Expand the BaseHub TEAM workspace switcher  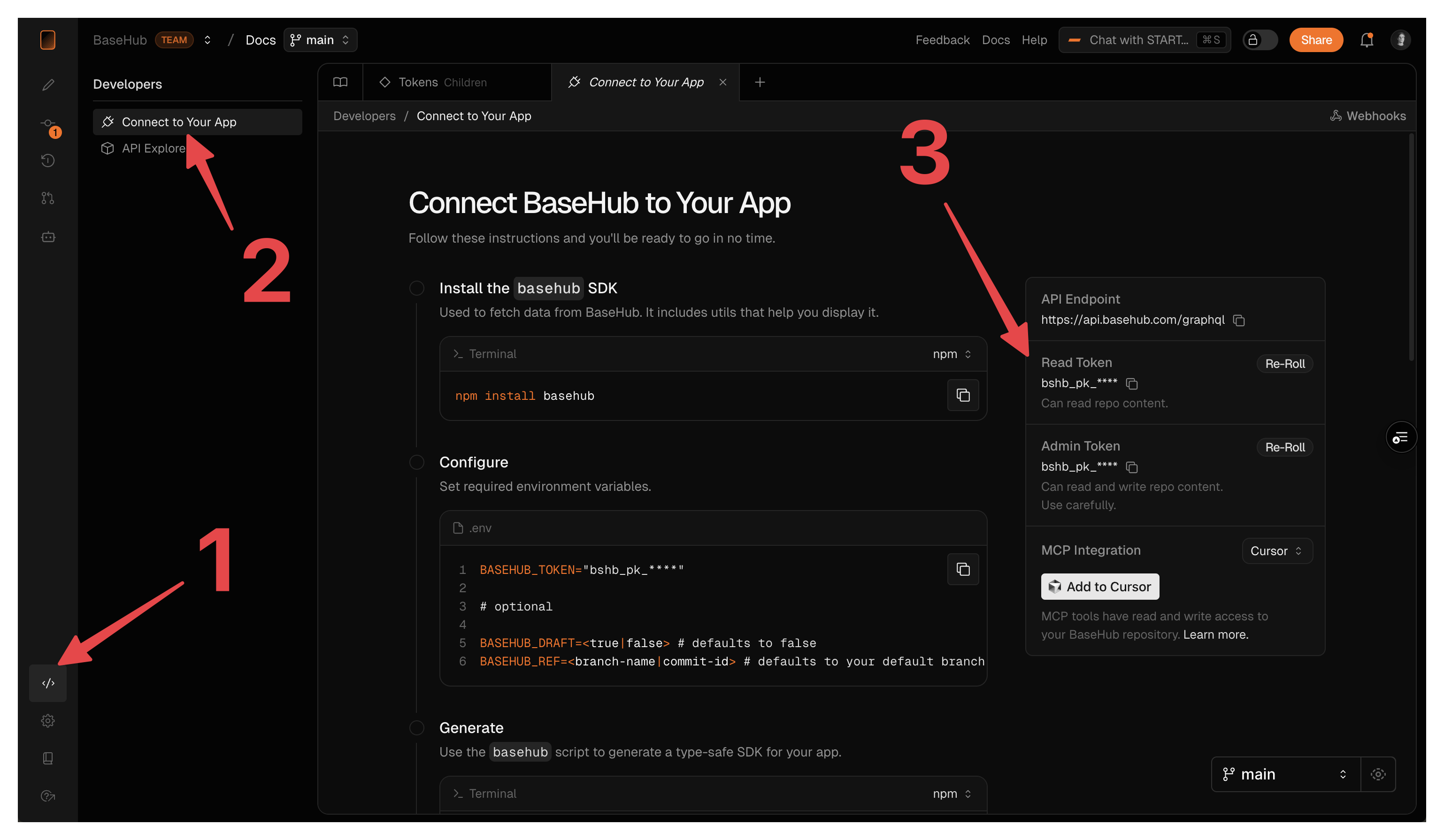(207, 39)
